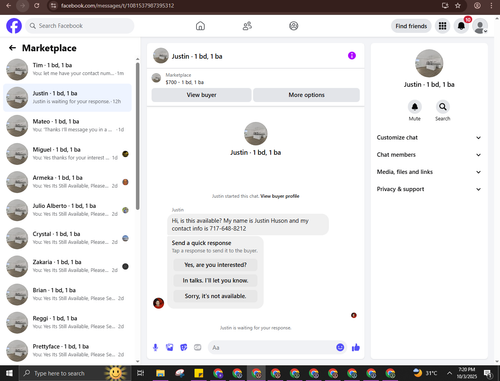This screenshot has width=500, height=381.
Task: Open the emoji picker in message box
Action: [x=340, y=347]
